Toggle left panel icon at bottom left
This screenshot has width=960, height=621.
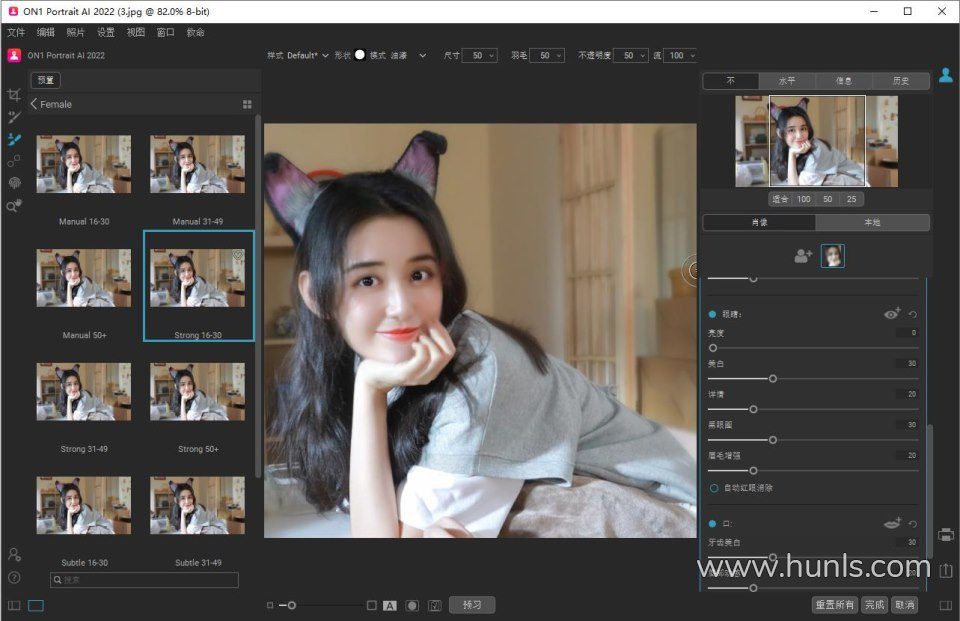(14, 606)
